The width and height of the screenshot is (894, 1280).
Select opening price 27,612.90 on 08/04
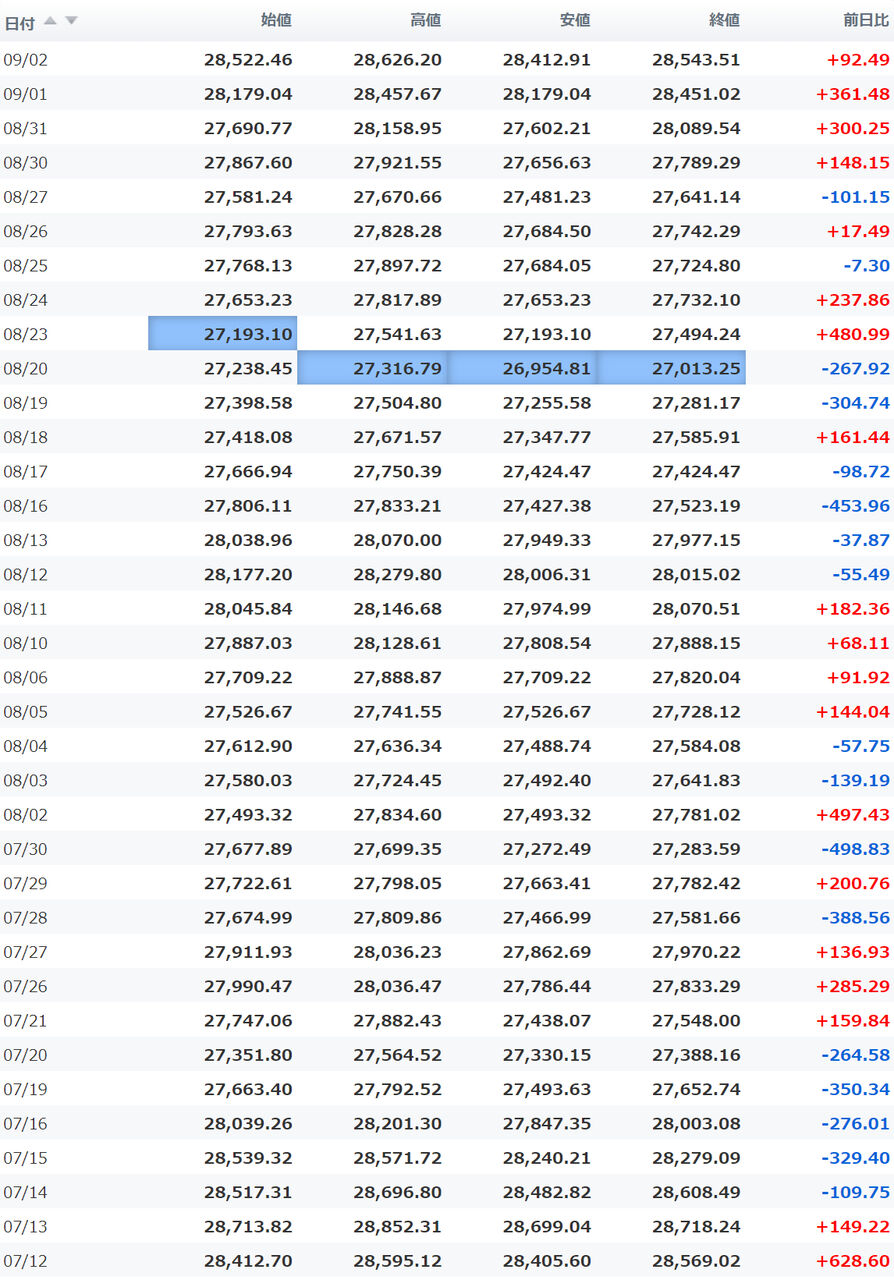(x=248, y=746)
